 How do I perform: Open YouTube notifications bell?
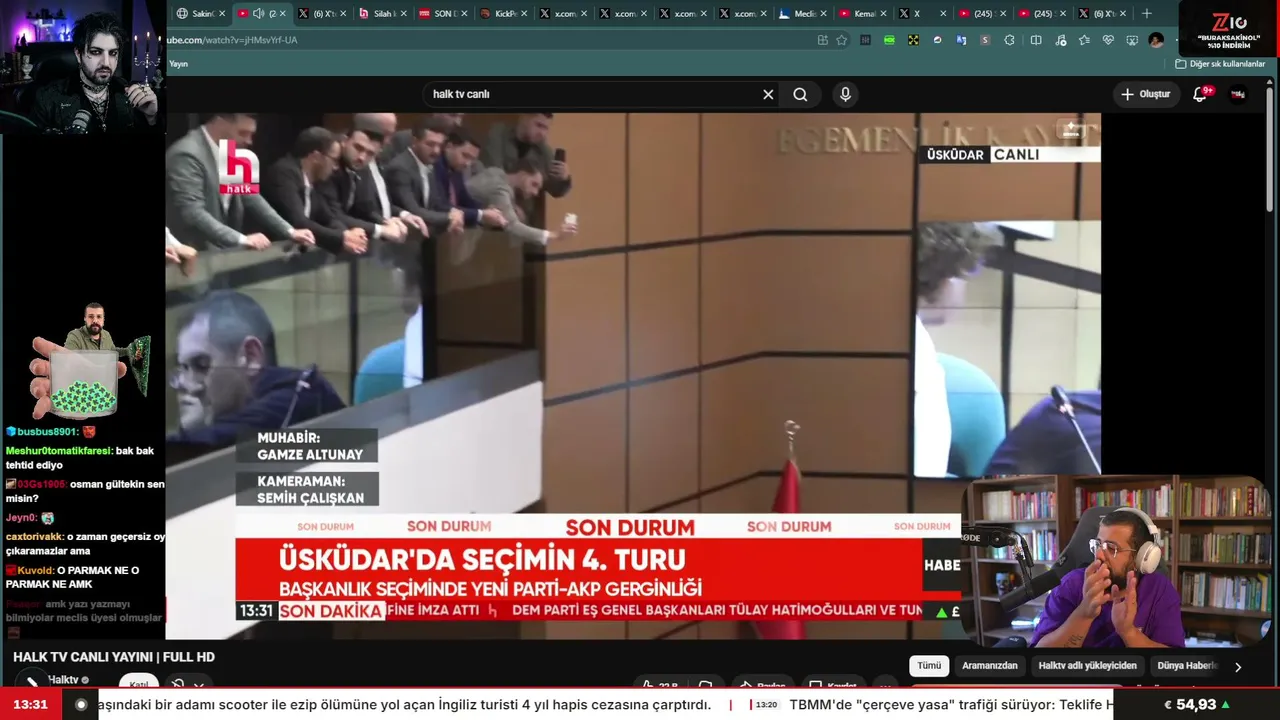(1201, 94)
